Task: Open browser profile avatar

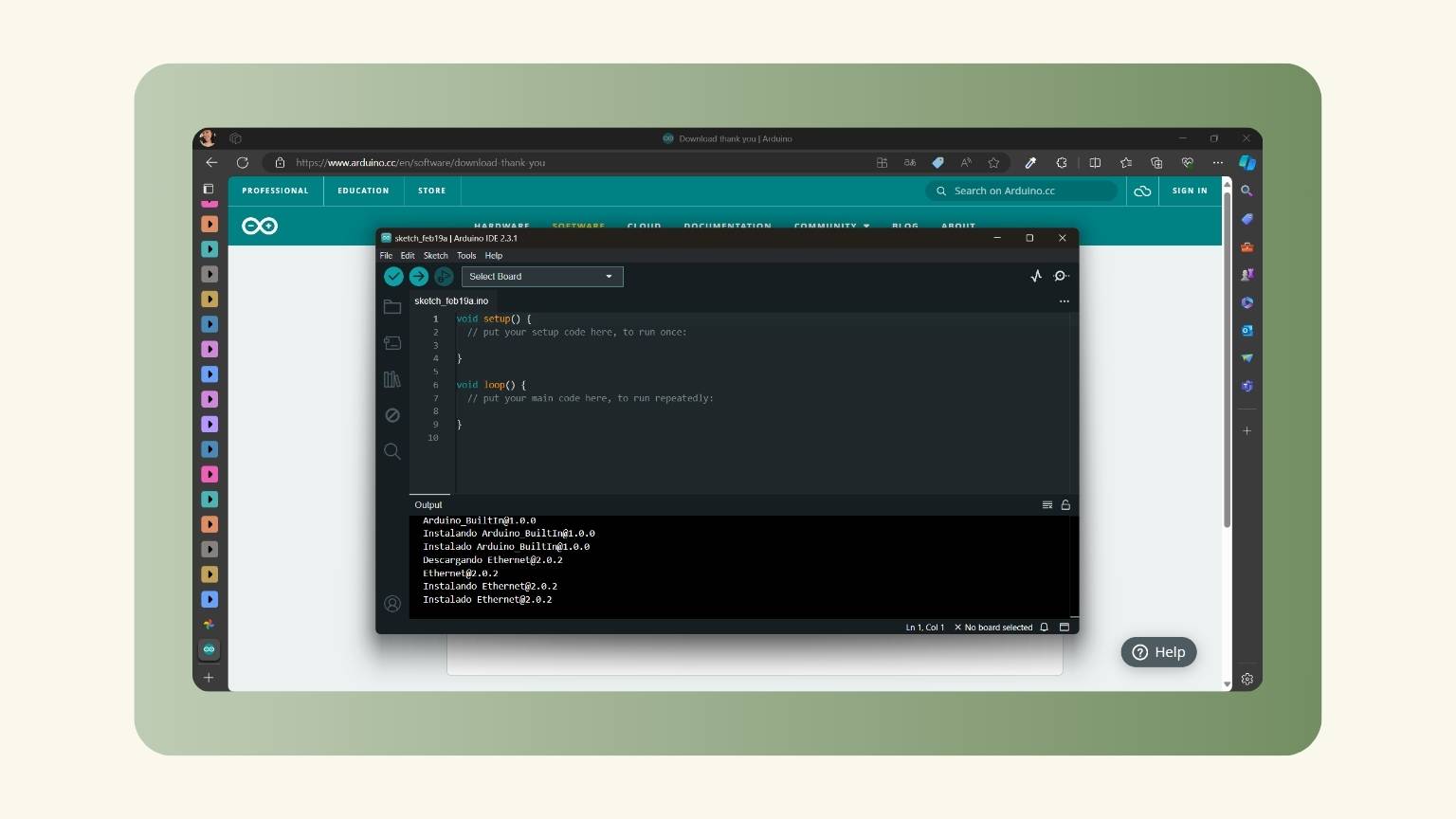Action: click(208, 138)
